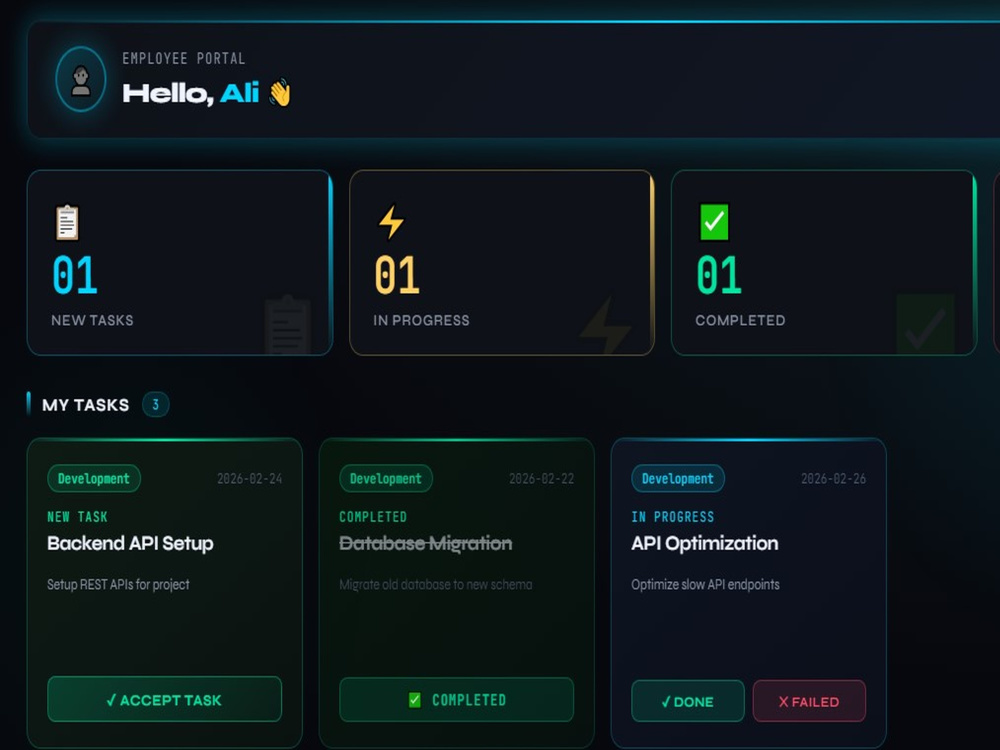Open the In Progress stat card
Screen dimensions: 1000x750
click(x=502, y=263)
